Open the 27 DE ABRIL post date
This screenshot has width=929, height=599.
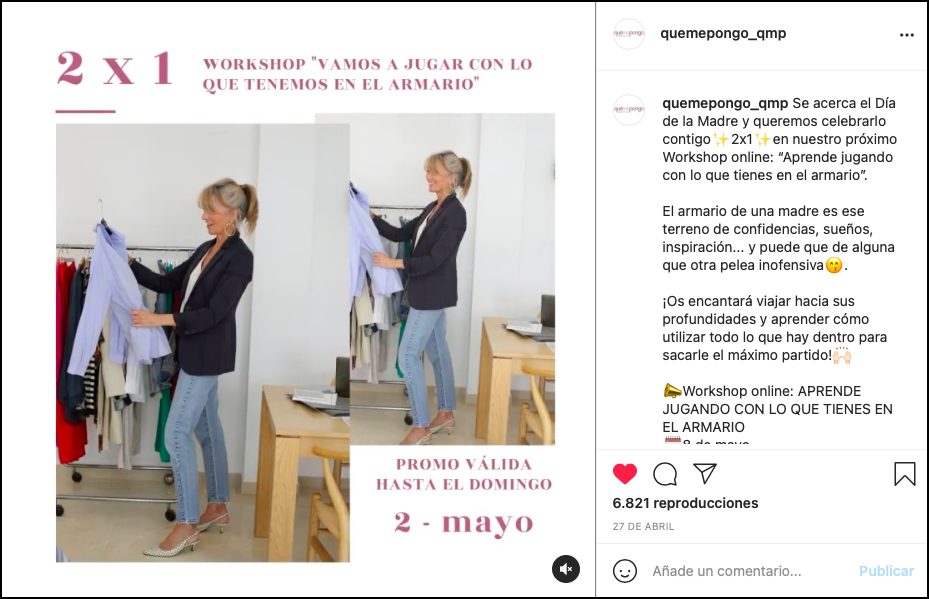643,526
